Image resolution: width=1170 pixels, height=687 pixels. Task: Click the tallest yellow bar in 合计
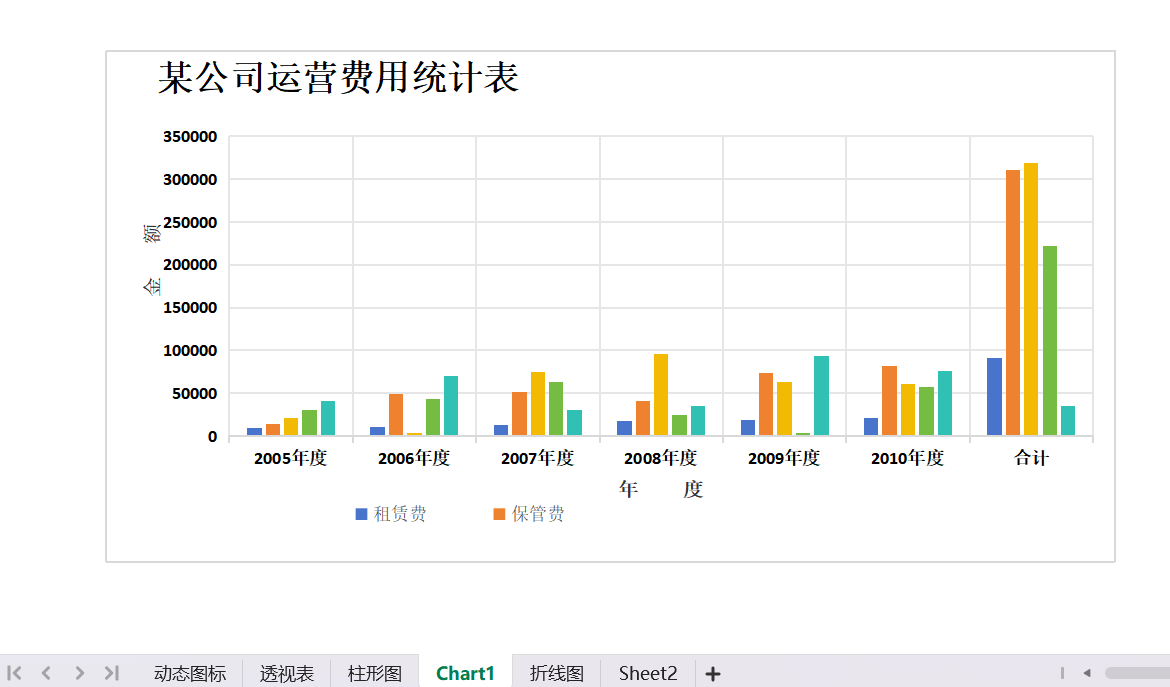click(x=1031, y=300)
